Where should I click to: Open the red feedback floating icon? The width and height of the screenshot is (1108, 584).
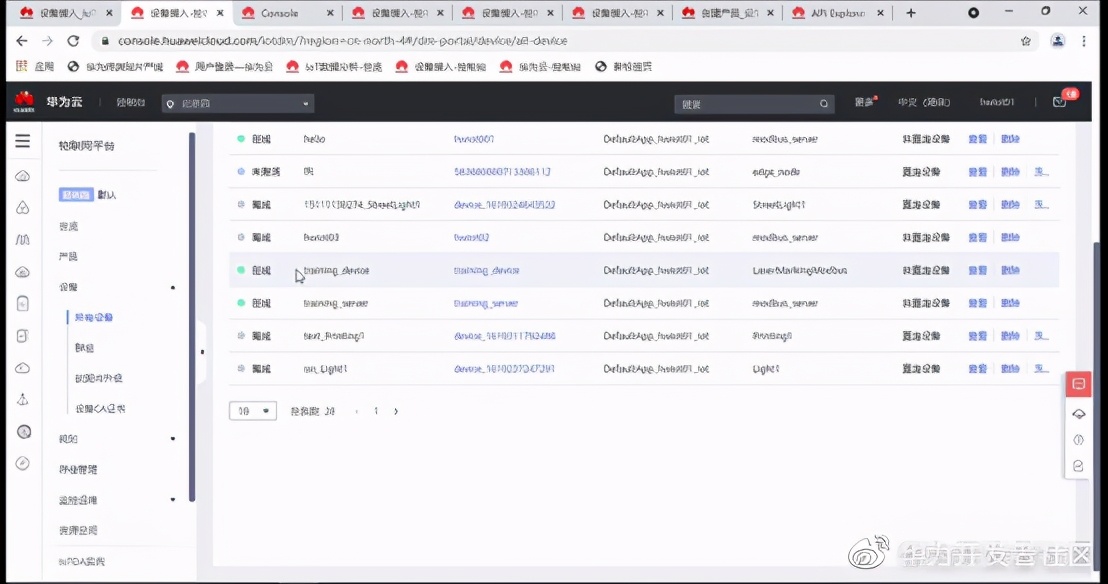(1079, 384)
